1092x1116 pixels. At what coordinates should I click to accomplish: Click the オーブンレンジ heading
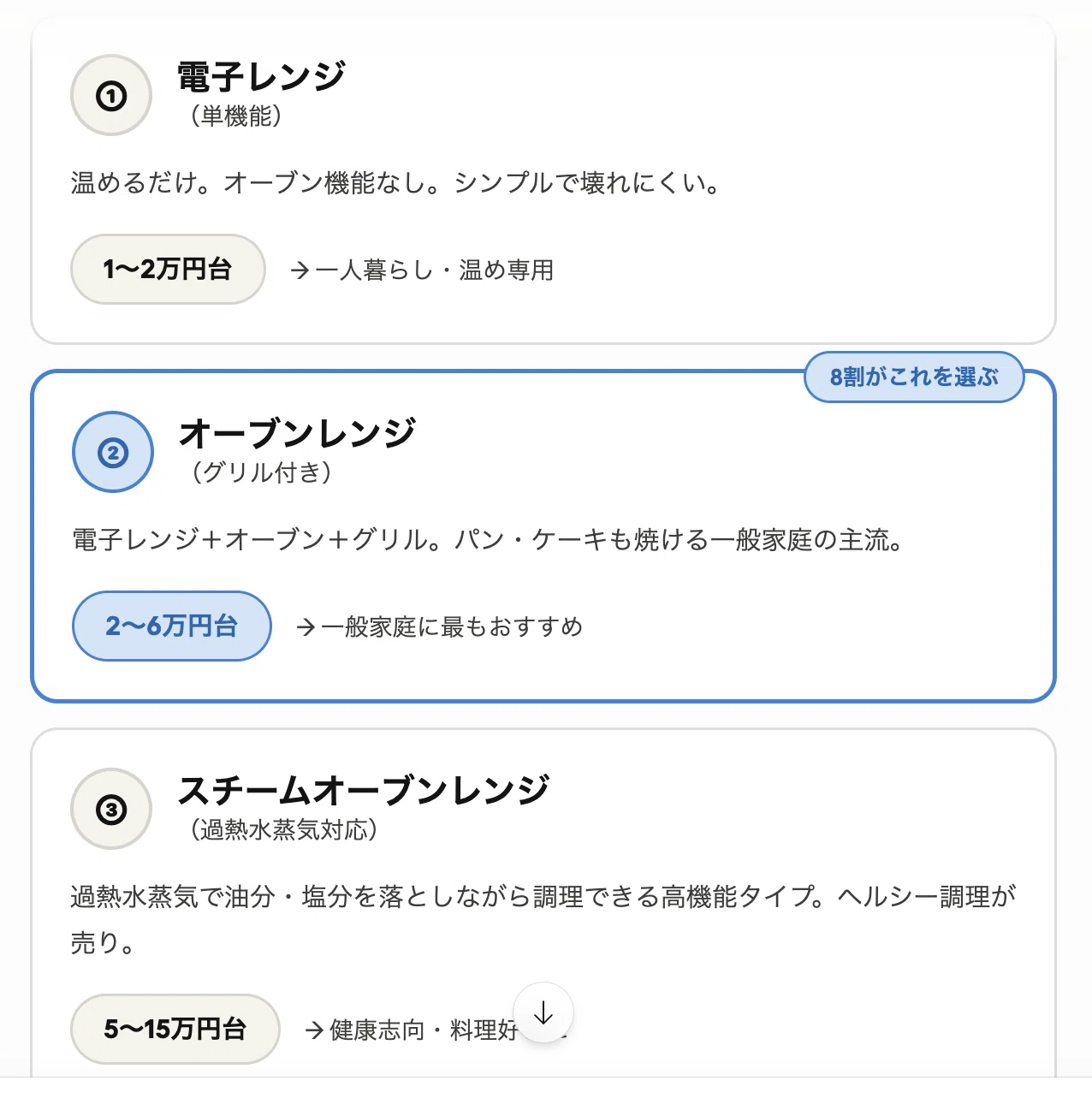click(297, 433)
